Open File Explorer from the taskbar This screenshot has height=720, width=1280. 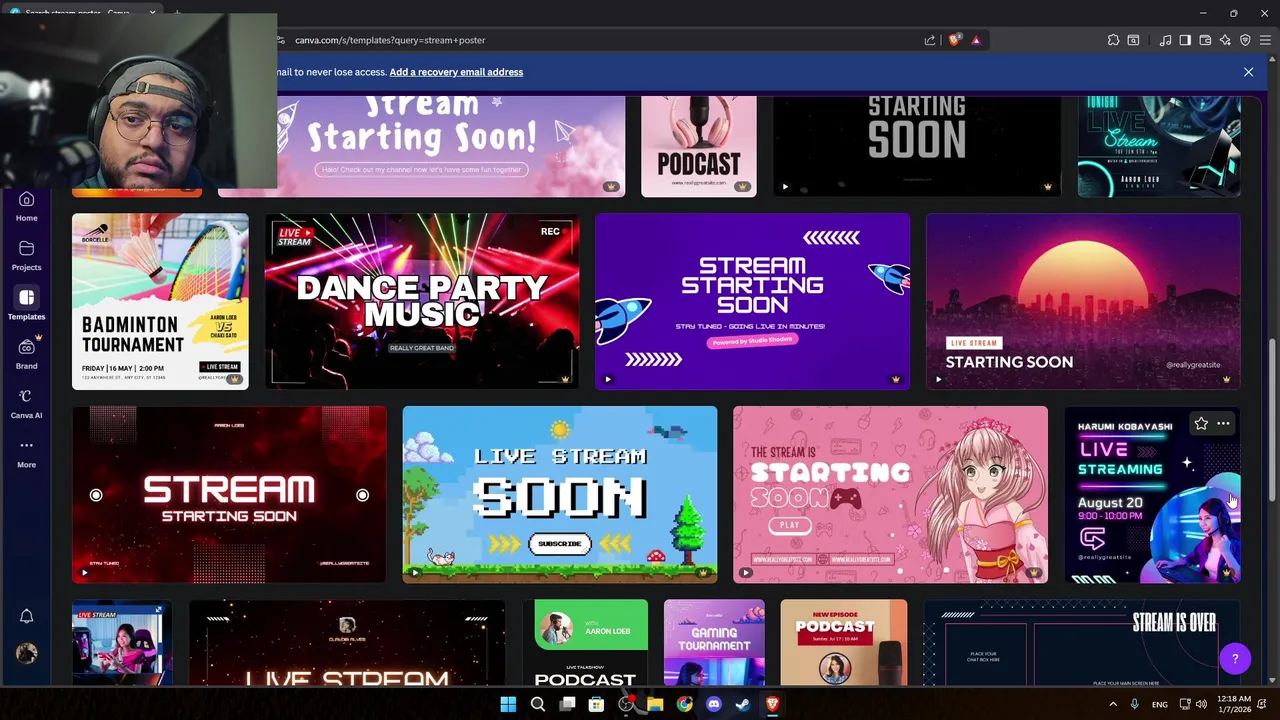(655, 704)
